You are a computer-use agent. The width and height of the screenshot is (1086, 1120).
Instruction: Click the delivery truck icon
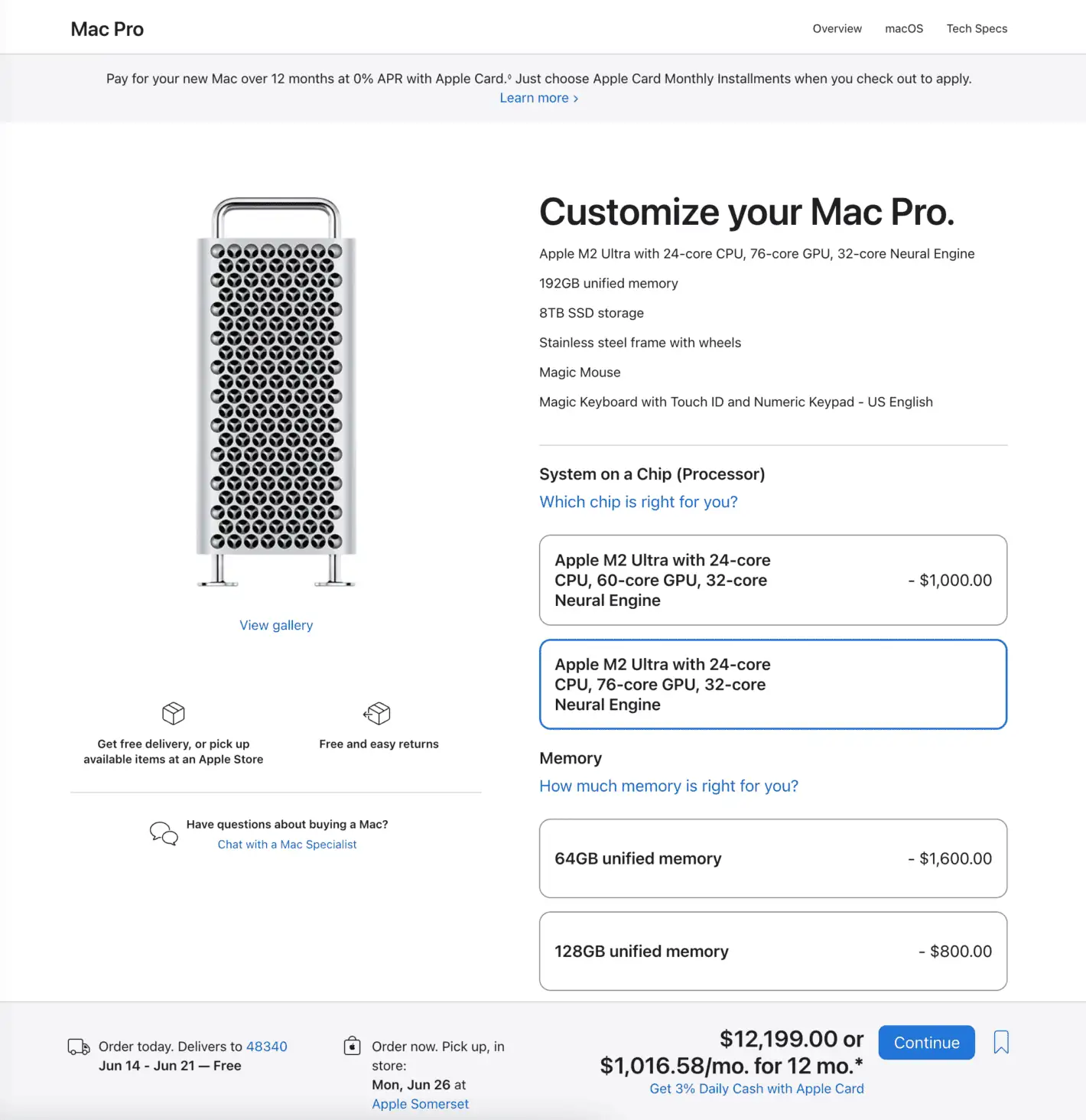click(79, 1047)
